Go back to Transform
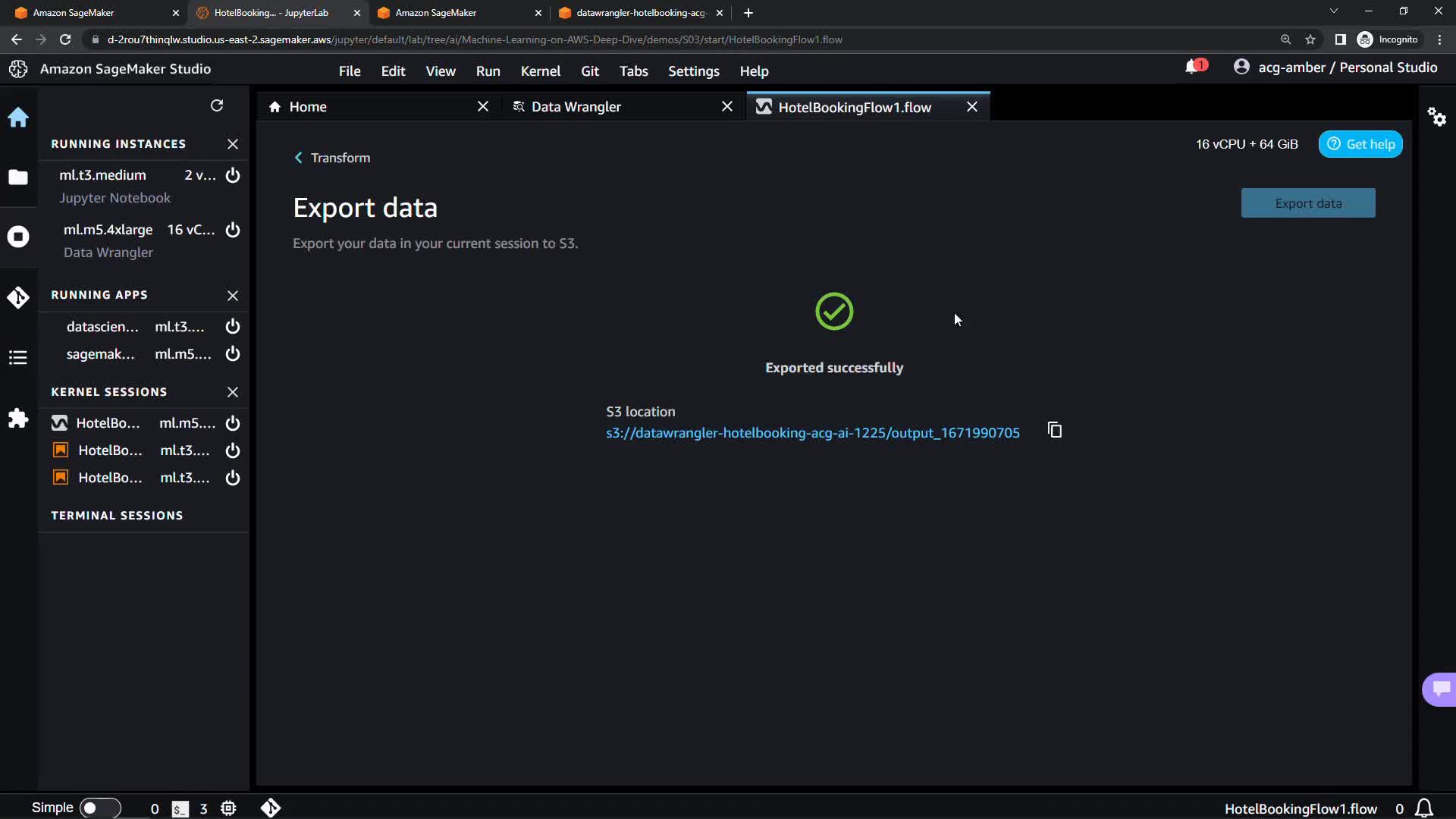This screenshot has height=819, width=1456. 332,158
